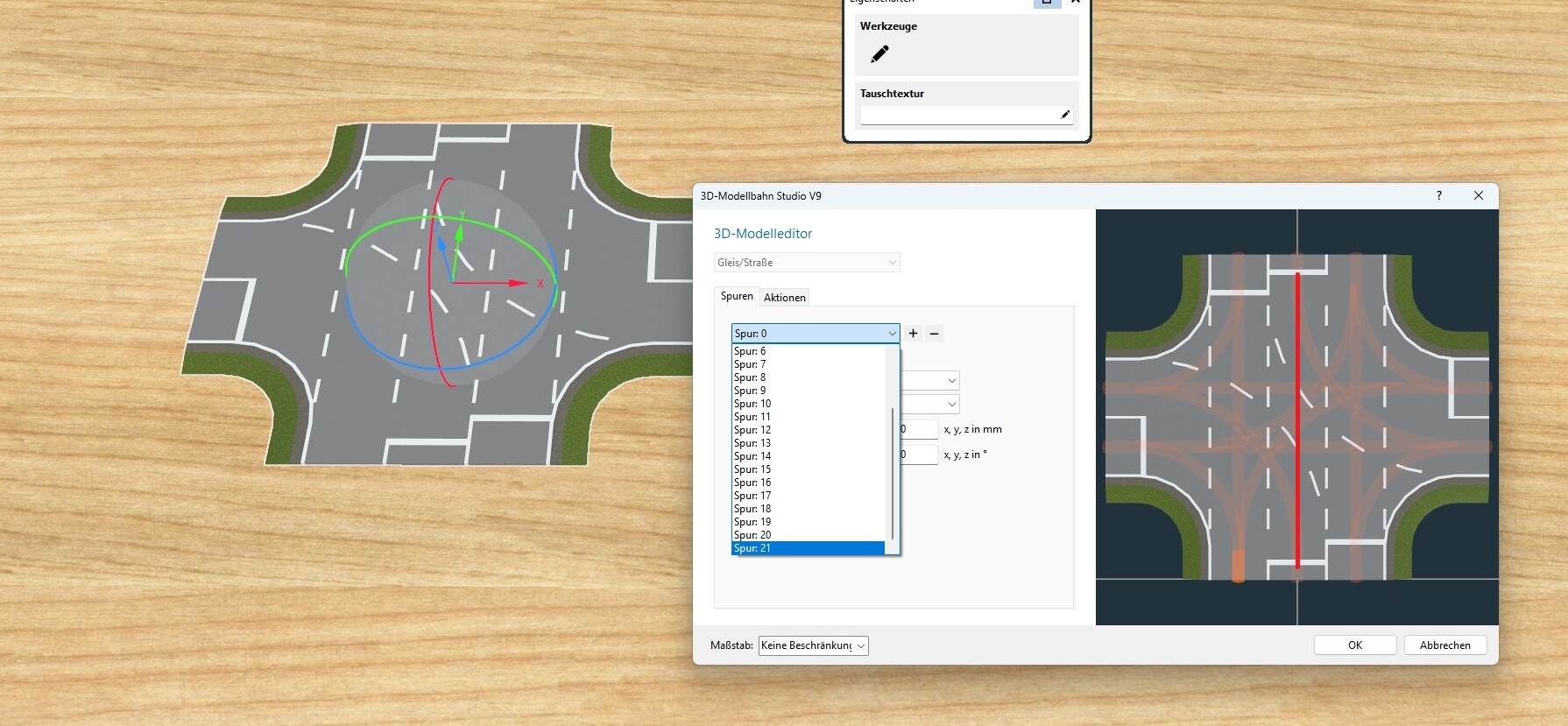This screenshot has width=1568, height=726.
Task: Select 'Spur: 18' in the list
Action: pos(809,509)
